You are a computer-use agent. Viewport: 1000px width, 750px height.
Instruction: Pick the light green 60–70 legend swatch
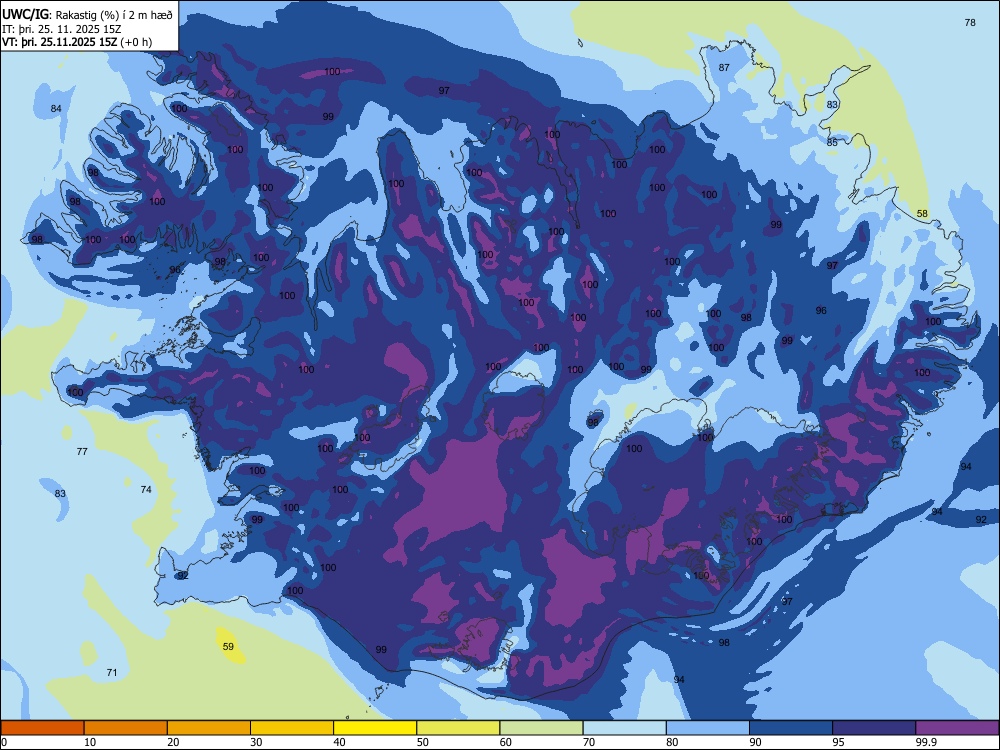click(x=541, y=728)
